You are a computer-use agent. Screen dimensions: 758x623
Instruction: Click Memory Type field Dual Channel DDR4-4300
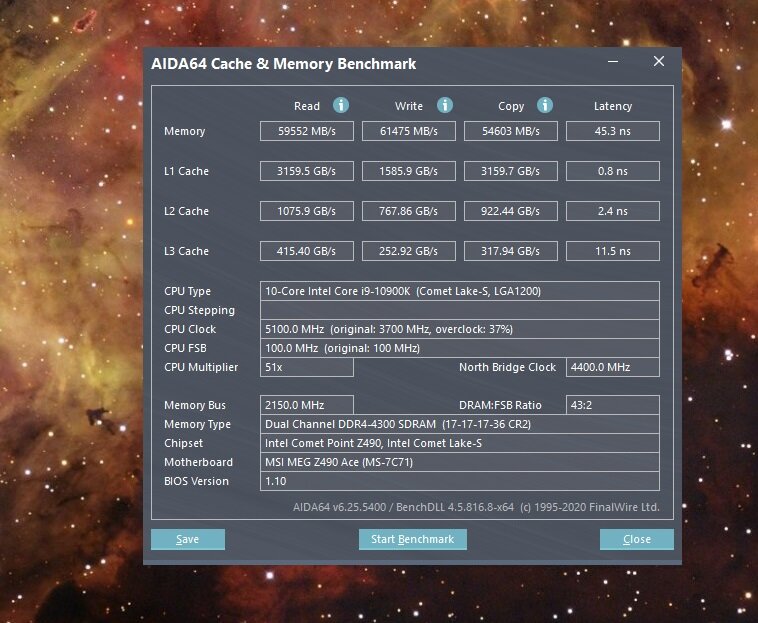point(460,424)
